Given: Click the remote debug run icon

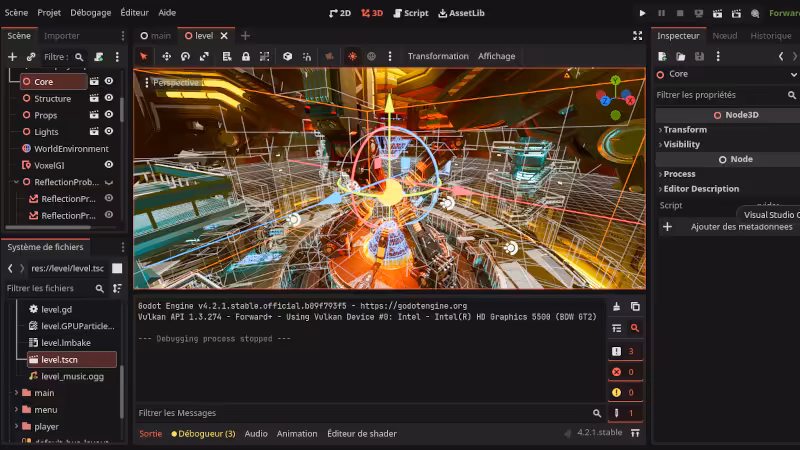Looking at the screenshot, I should click(x=698, y=13).
